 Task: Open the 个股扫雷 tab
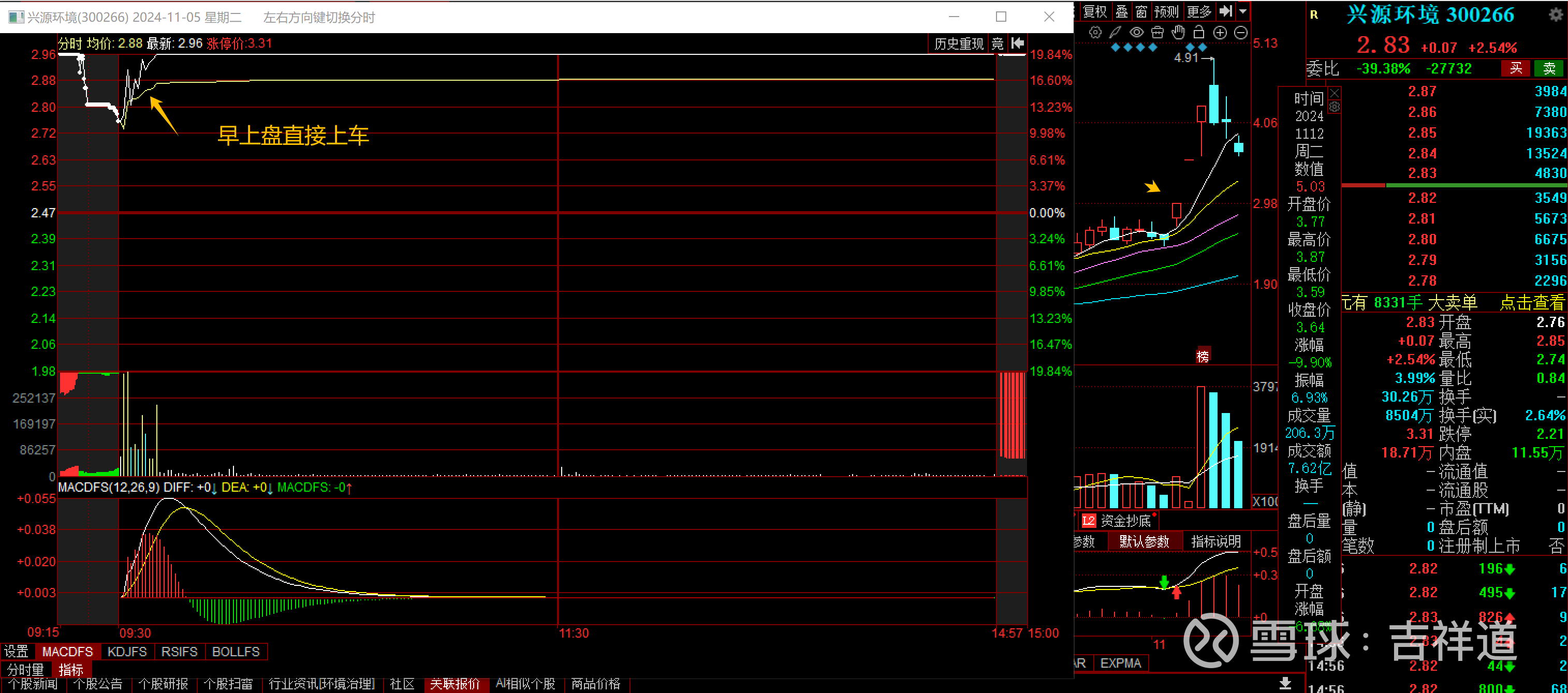pos(228,685)
